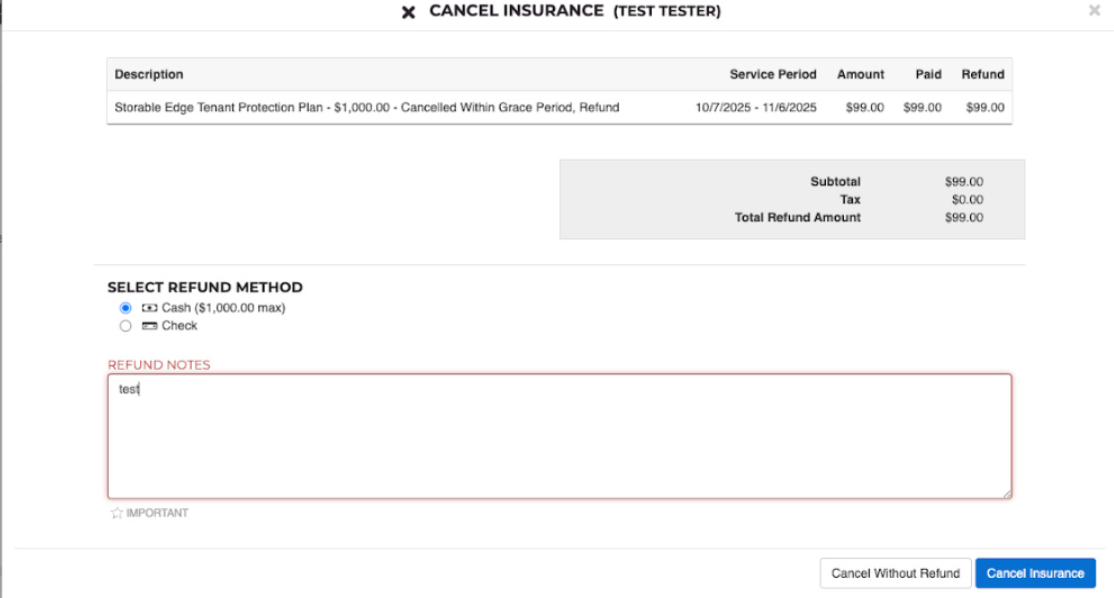Image resolution: width=1114 pixels, height=598 pixels.
Task: Close the dialog with top-right × button
Action: click(x=1094, y=10)
